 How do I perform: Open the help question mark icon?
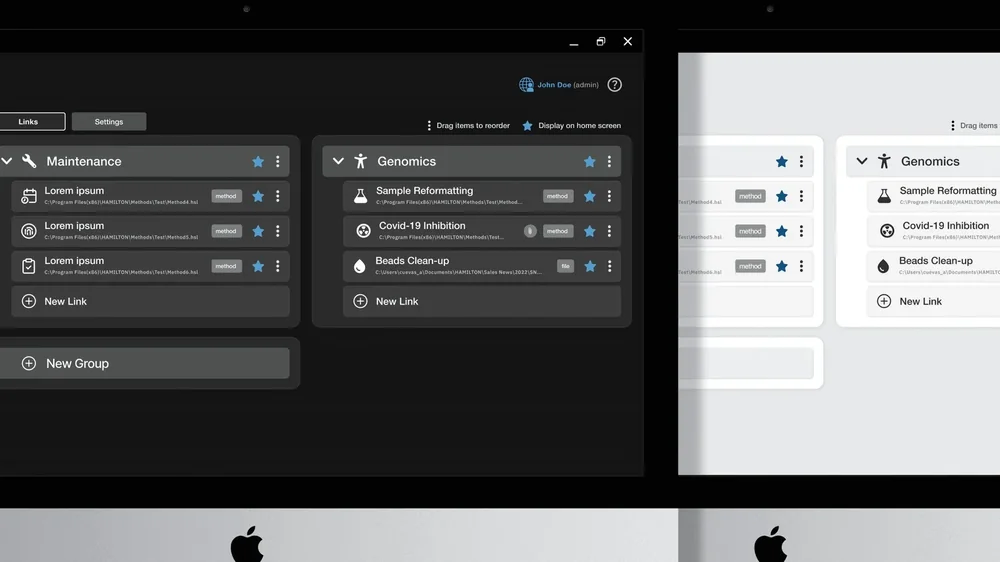click(x=614, y=85)
